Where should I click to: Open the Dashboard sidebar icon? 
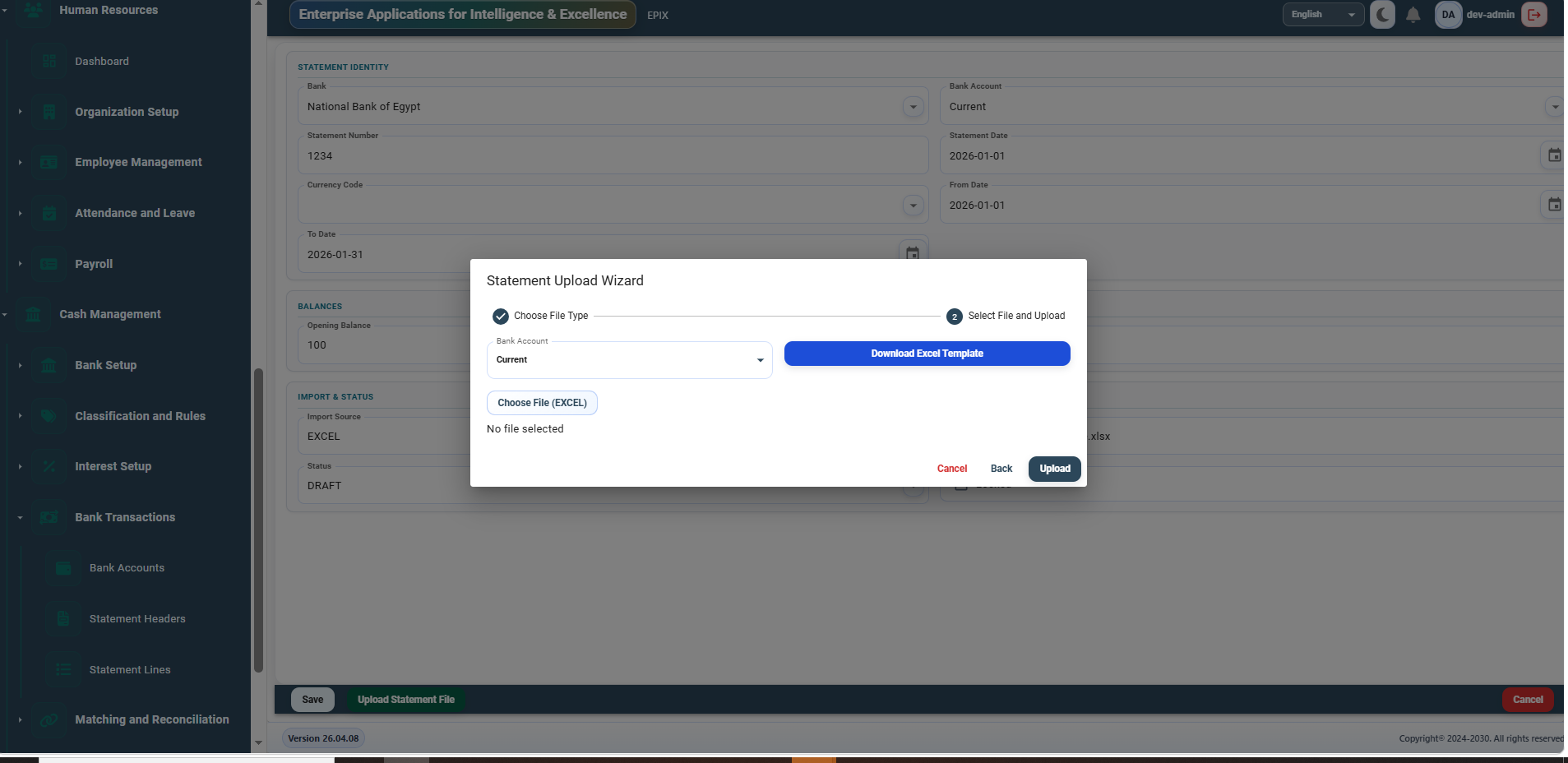49,61
